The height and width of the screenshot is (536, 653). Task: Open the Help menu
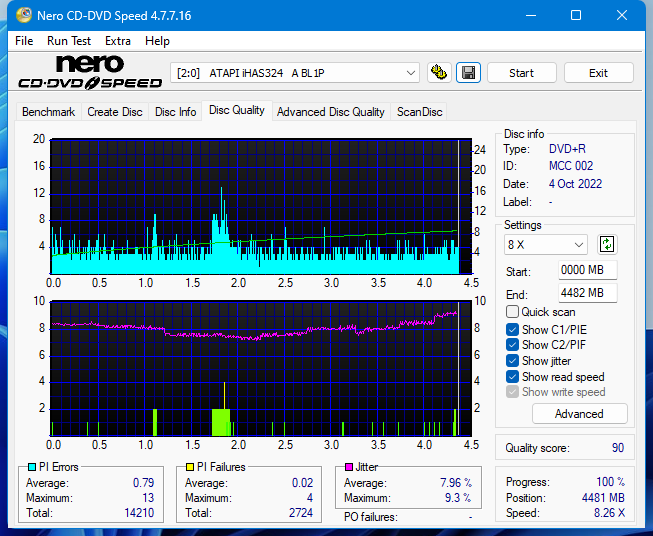[157, 41]
